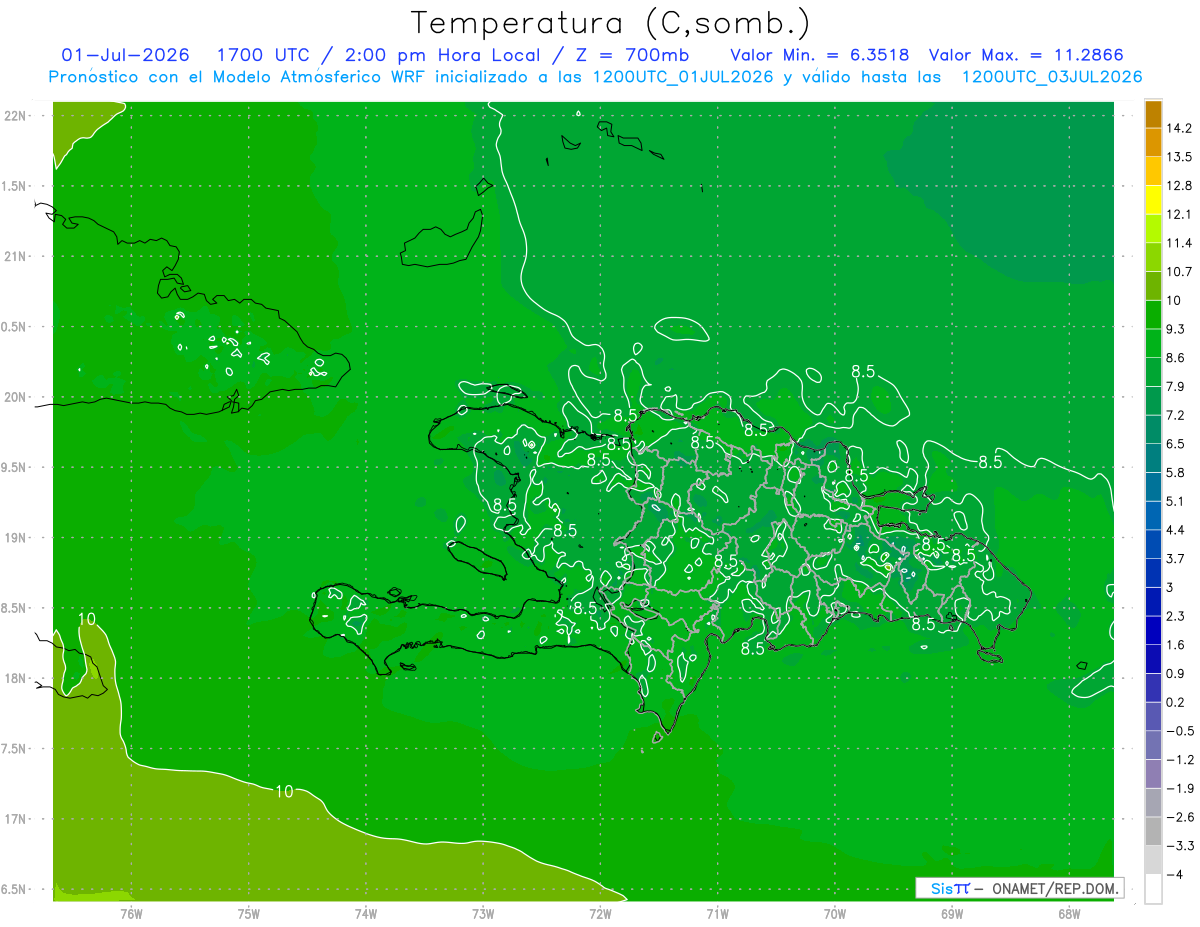Click "2:00 pm Hora Local" text
Screen dimensions: 1200x927
click(443, 54)
